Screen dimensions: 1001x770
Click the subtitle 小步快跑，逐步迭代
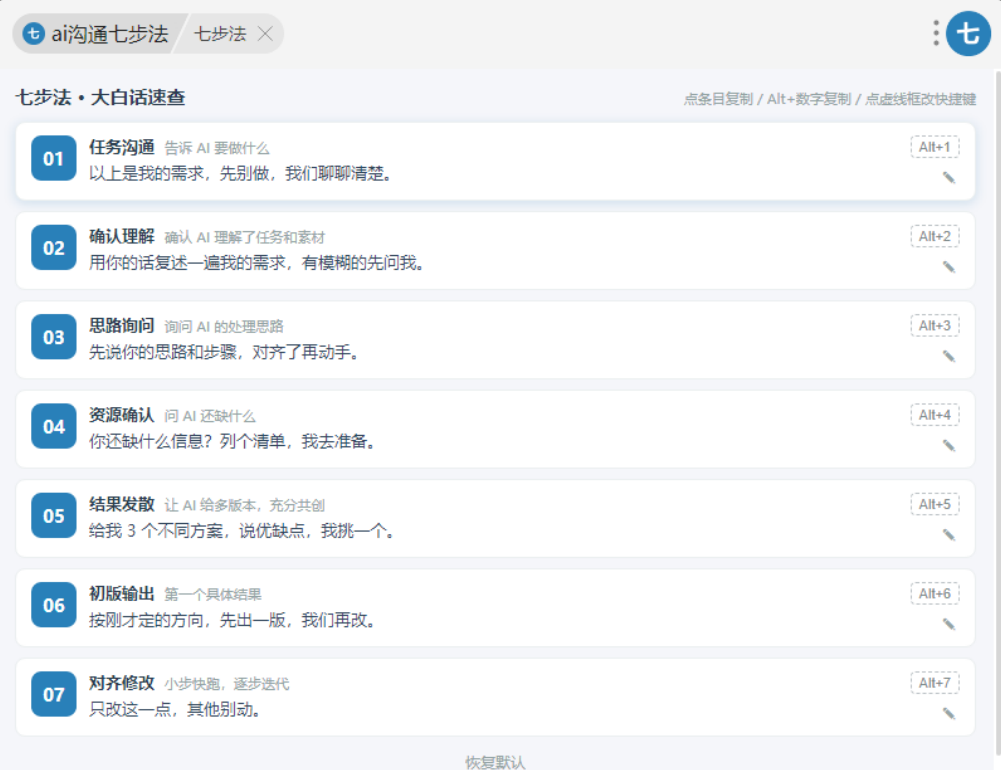click(x=227, y=684)
